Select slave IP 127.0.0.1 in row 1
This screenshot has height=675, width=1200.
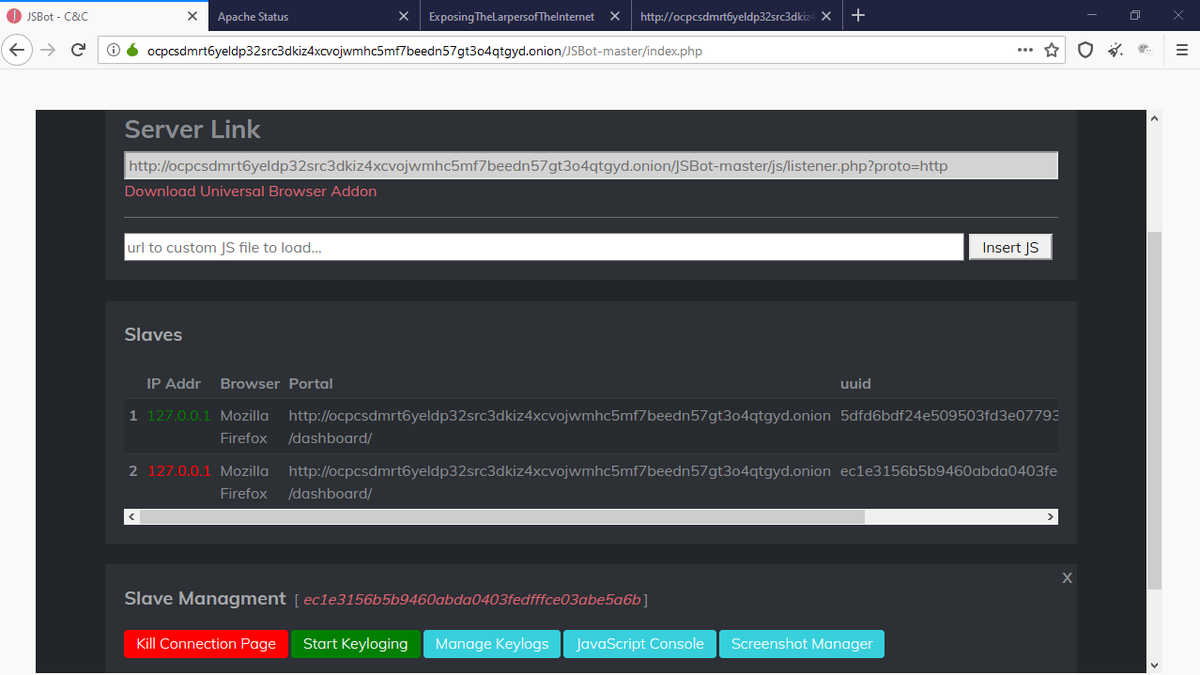click(x=179, y=415)
